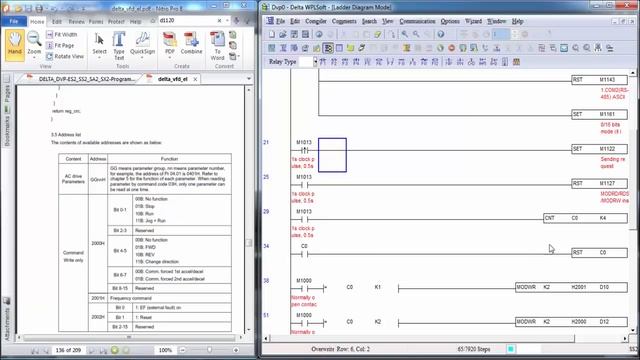Click the C0 contact at step 34
The width and height of the screenshot is (640, 360).
(x=304, y=254)
